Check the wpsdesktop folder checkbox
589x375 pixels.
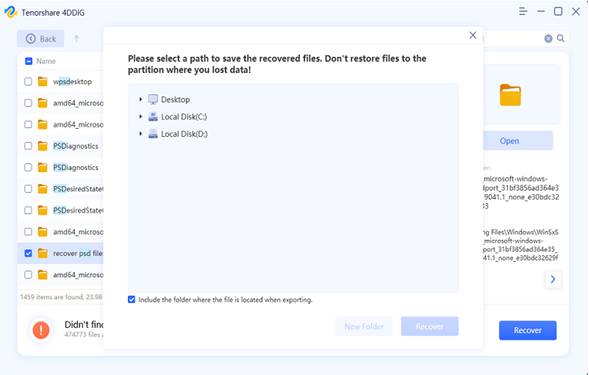tap(28, 82)
